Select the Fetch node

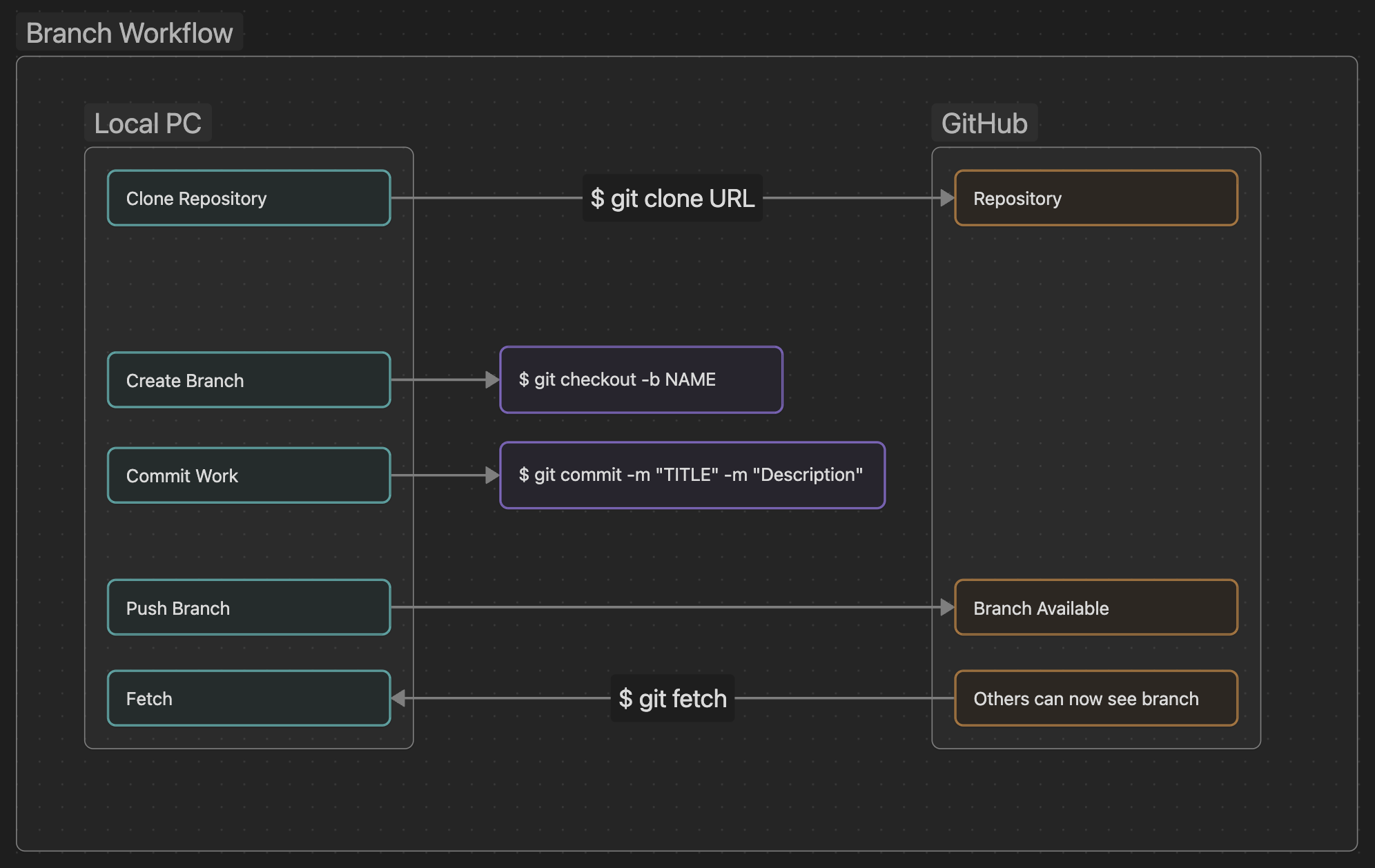click(248, 698)
